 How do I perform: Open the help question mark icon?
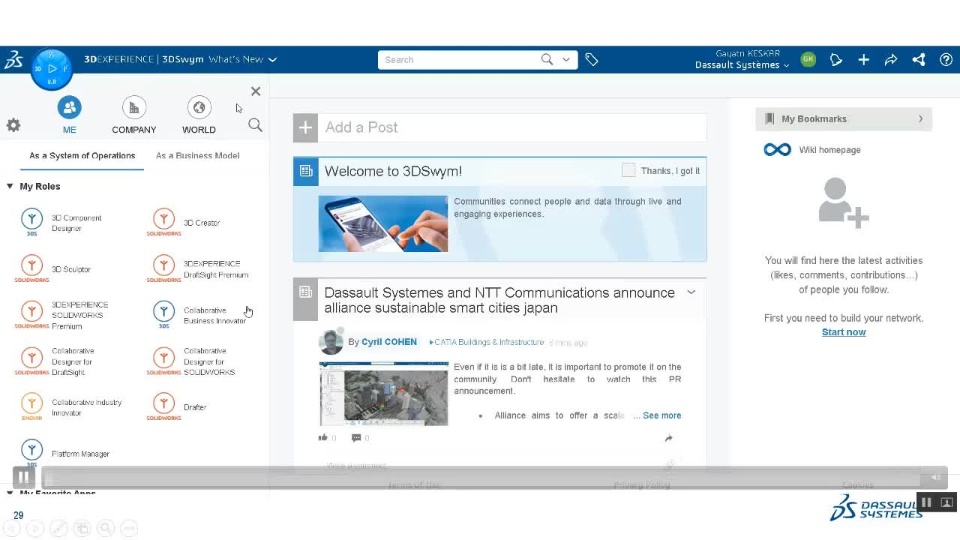946,59
